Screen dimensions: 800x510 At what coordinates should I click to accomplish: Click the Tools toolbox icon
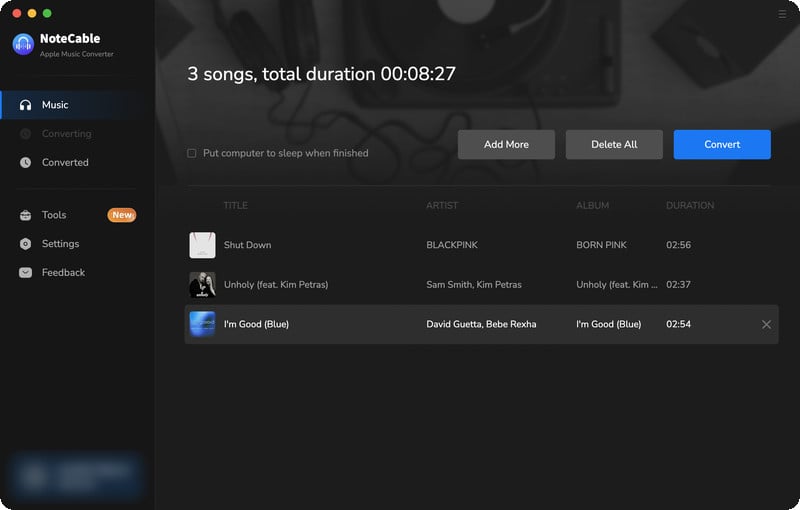tap(26, 215)
